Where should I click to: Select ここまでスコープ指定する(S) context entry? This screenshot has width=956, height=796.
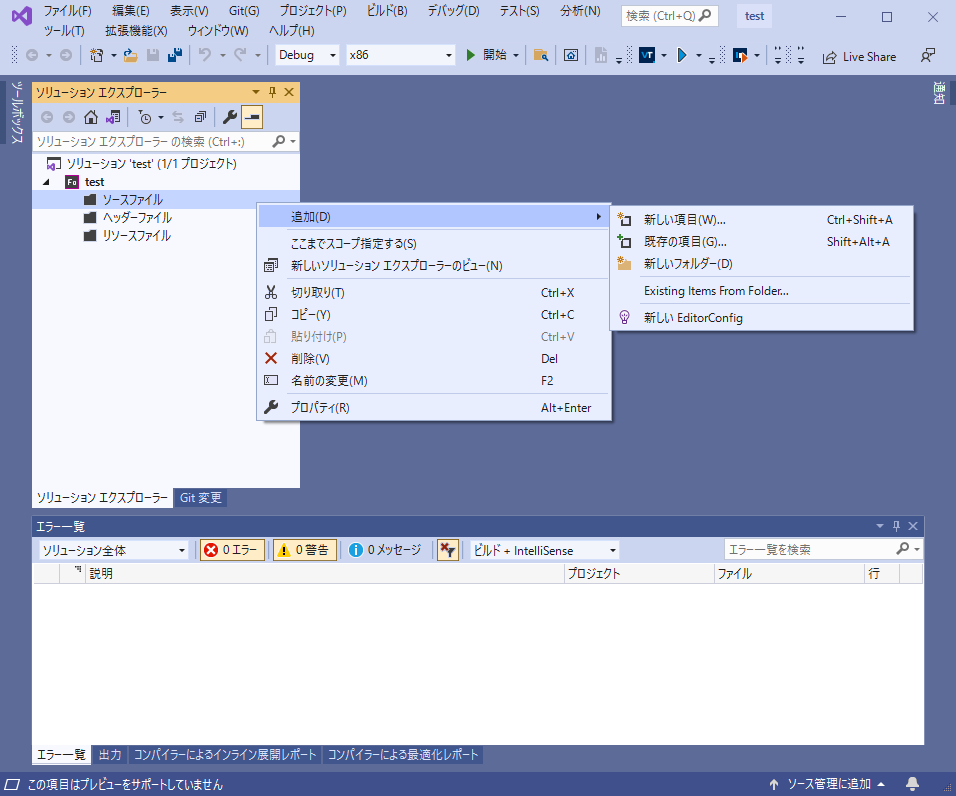tap(434, 243)
